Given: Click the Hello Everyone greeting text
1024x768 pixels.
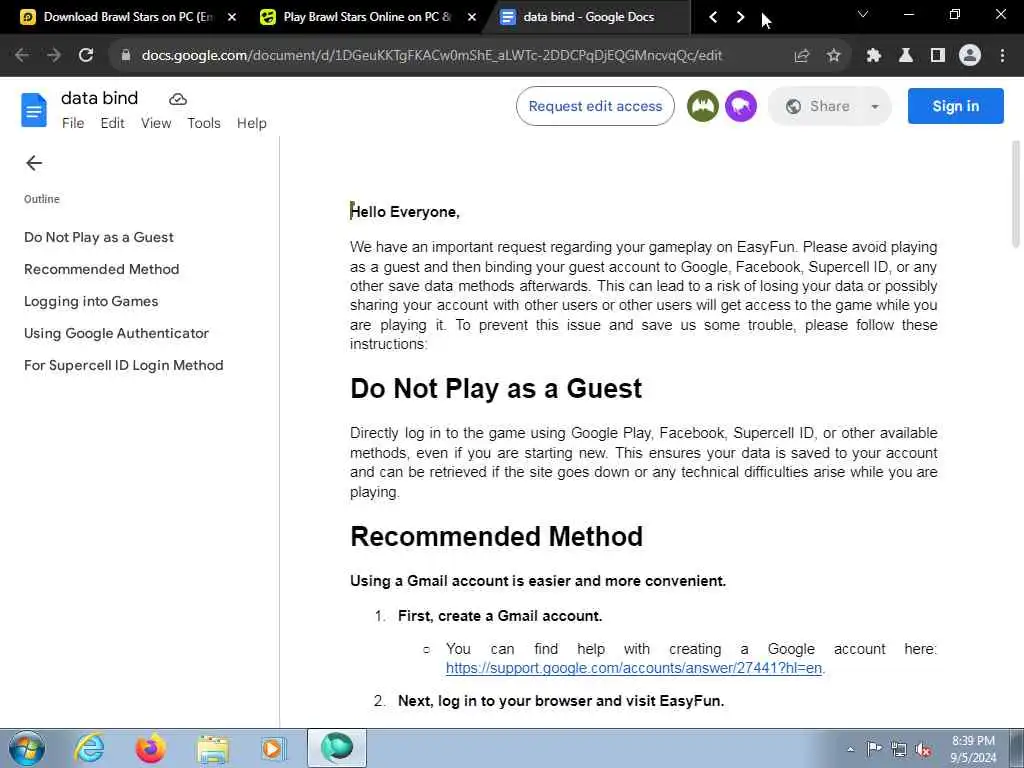Looking at the screenshot, I should pyautogui.click(x=405, y=212).
